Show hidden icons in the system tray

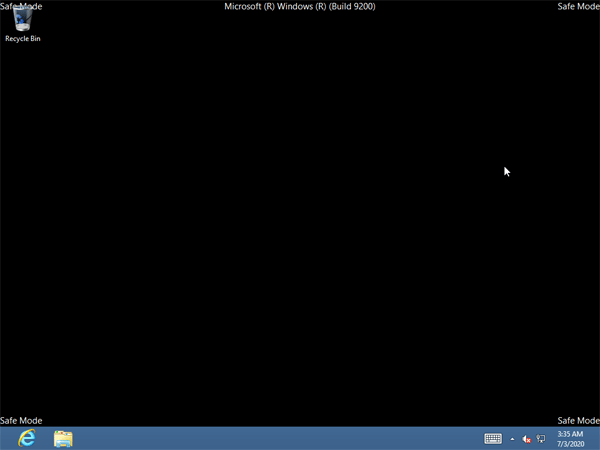pyautogui.click(x=512, y=439)
